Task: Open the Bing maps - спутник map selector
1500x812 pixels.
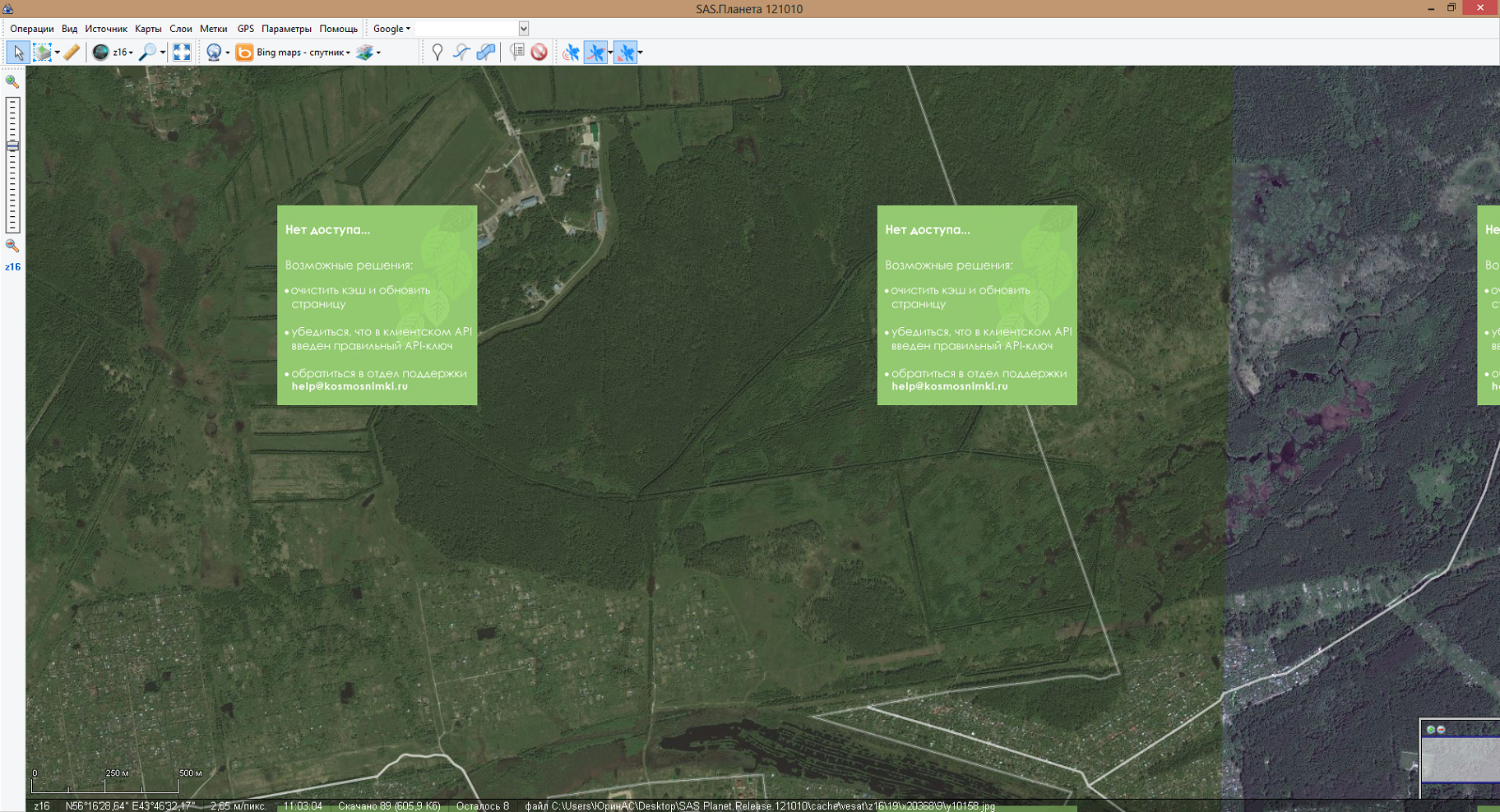Action: [303, 53]
